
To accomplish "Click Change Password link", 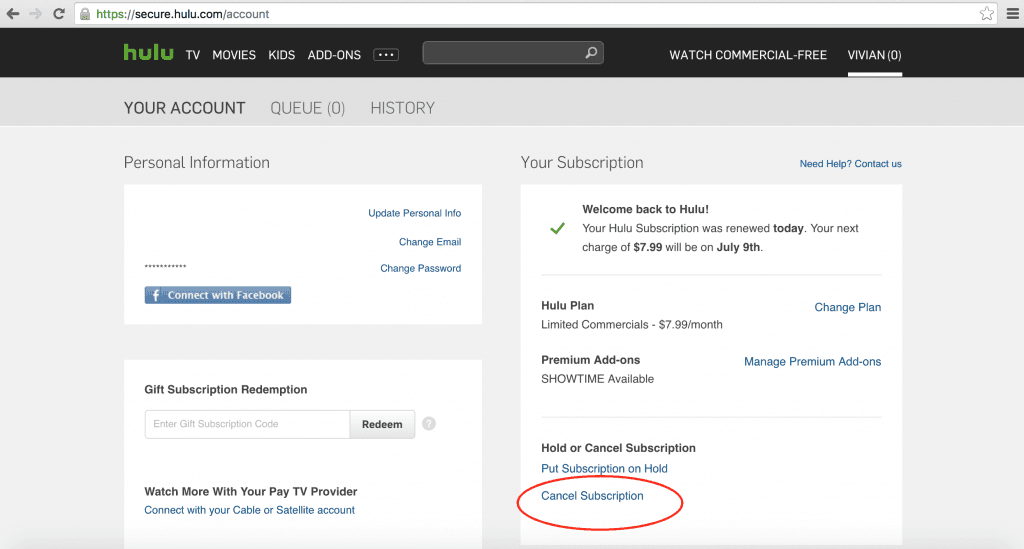I will coord(421,268).
